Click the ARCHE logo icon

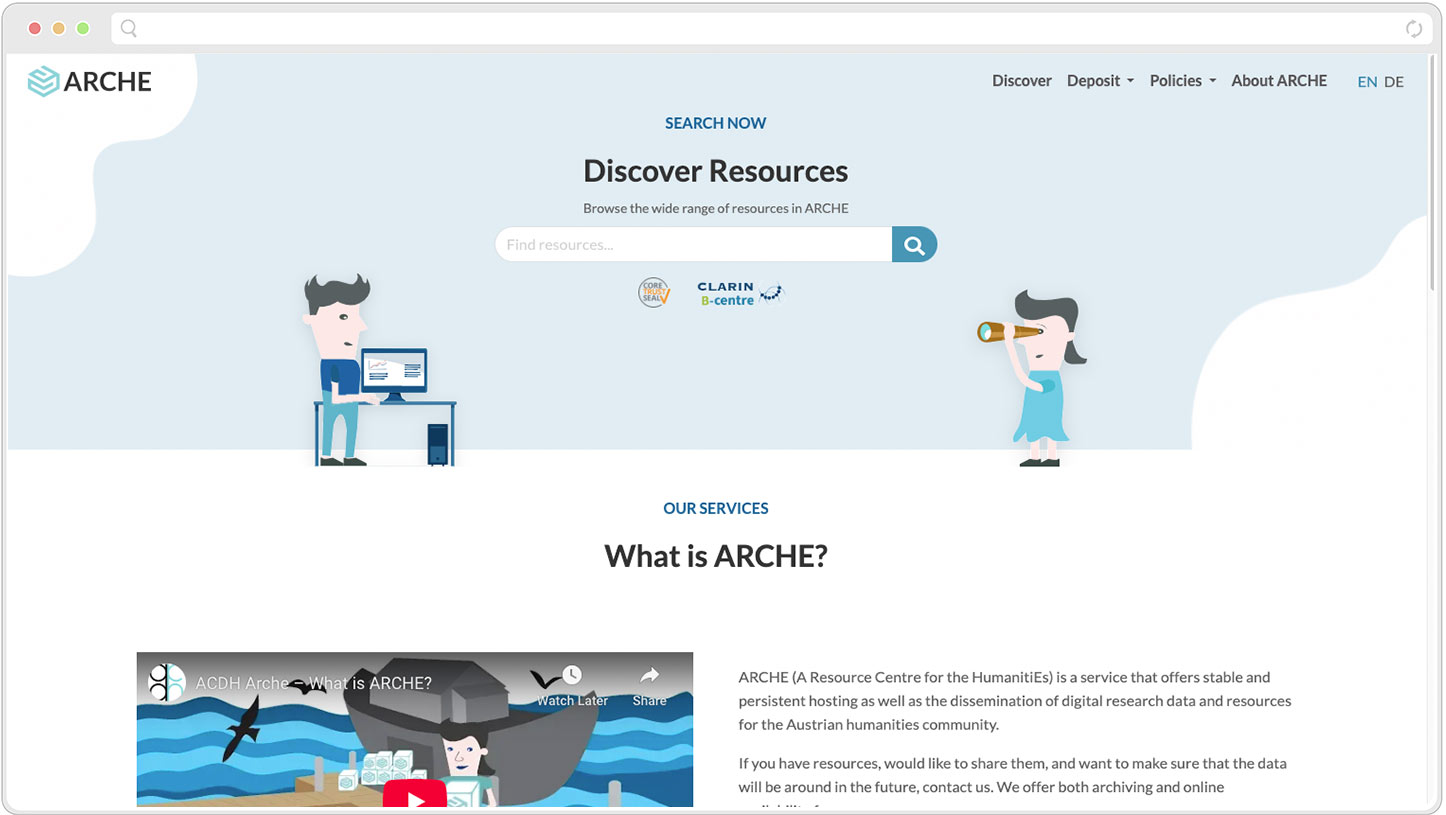pyautogui.click(x=43, y=81)
